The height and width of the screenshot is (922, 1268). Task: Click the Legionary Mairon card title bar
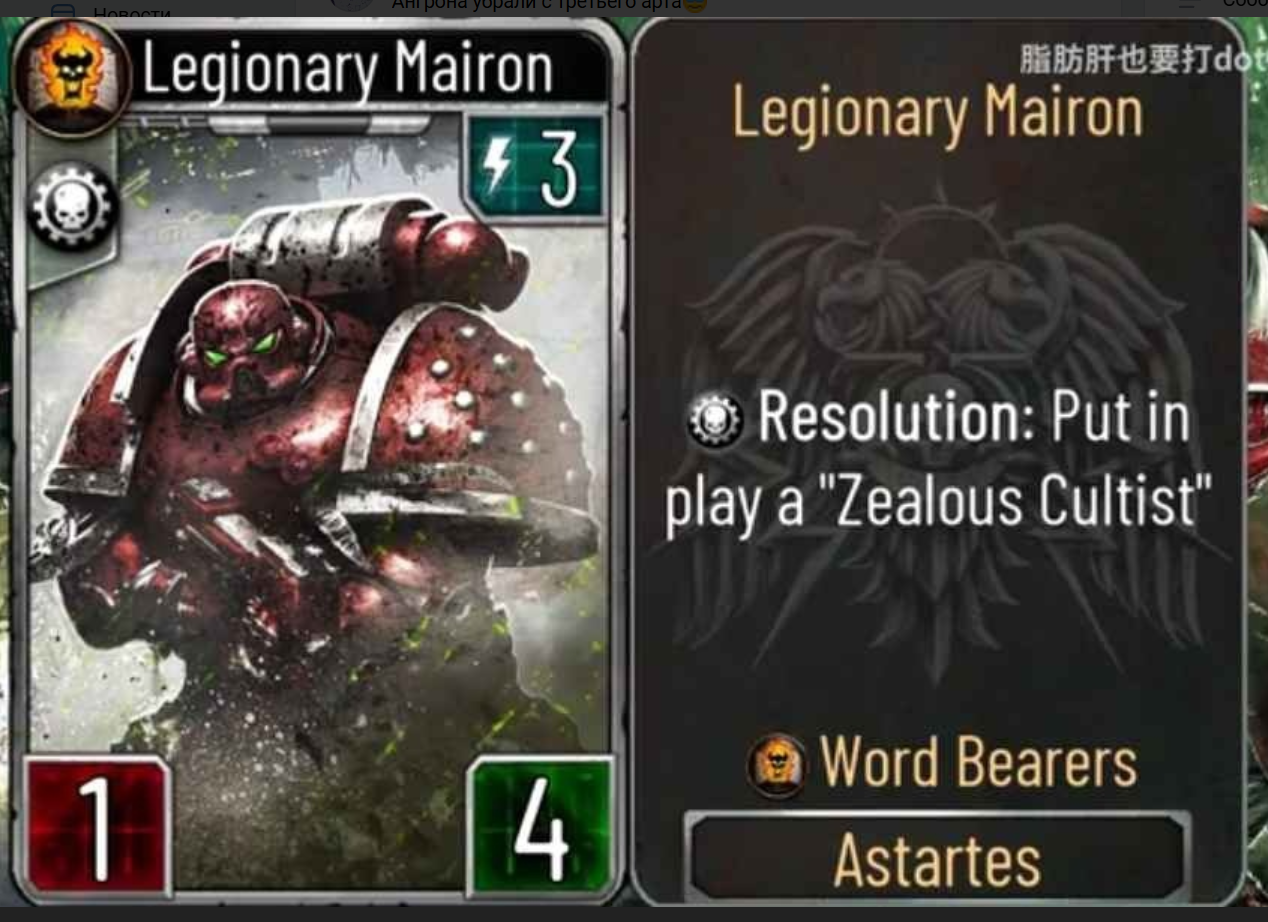(370, 68)
